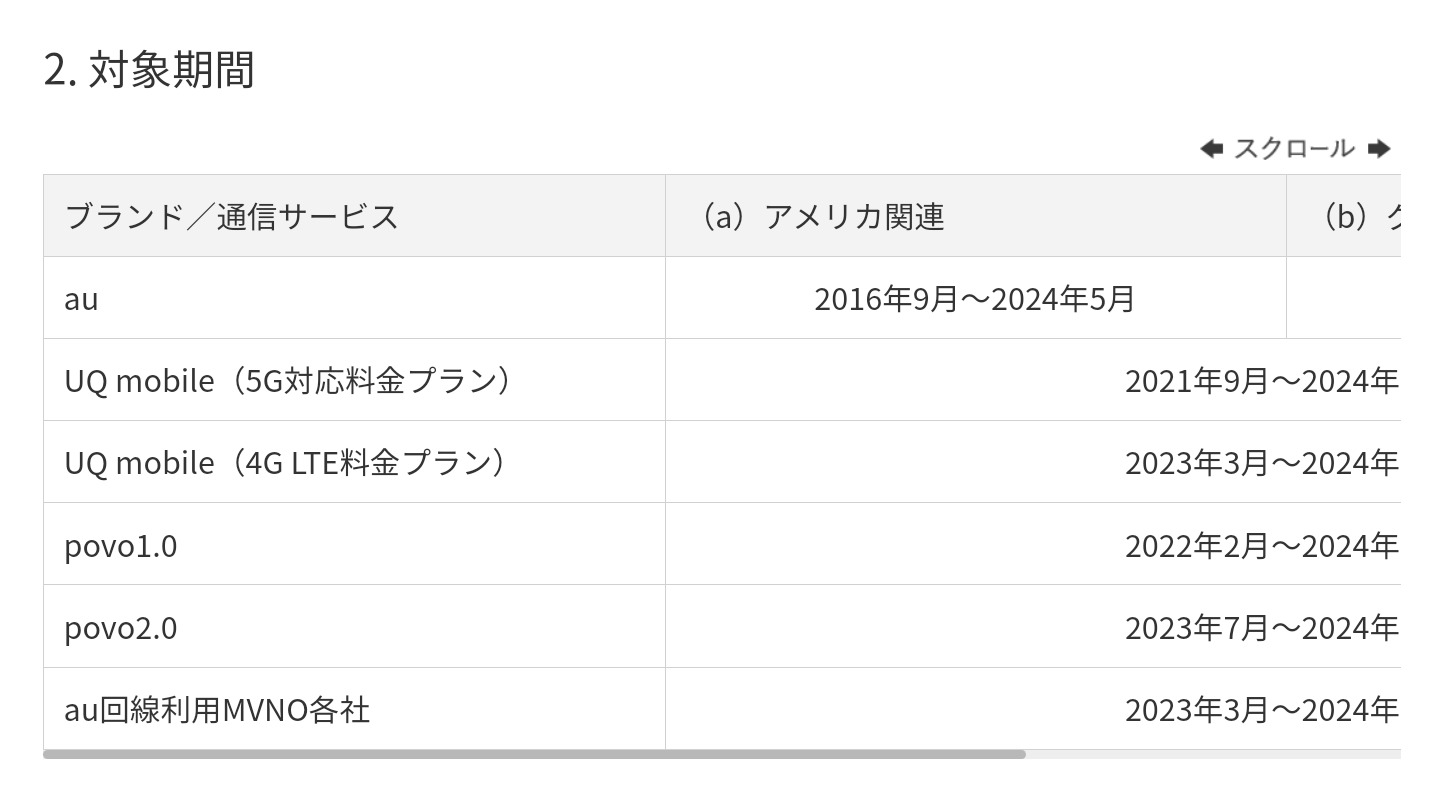Screen dimensions: 1443x786
Task: Select the au回線利用MVNO各社 row label
Action: coord(217,710)
